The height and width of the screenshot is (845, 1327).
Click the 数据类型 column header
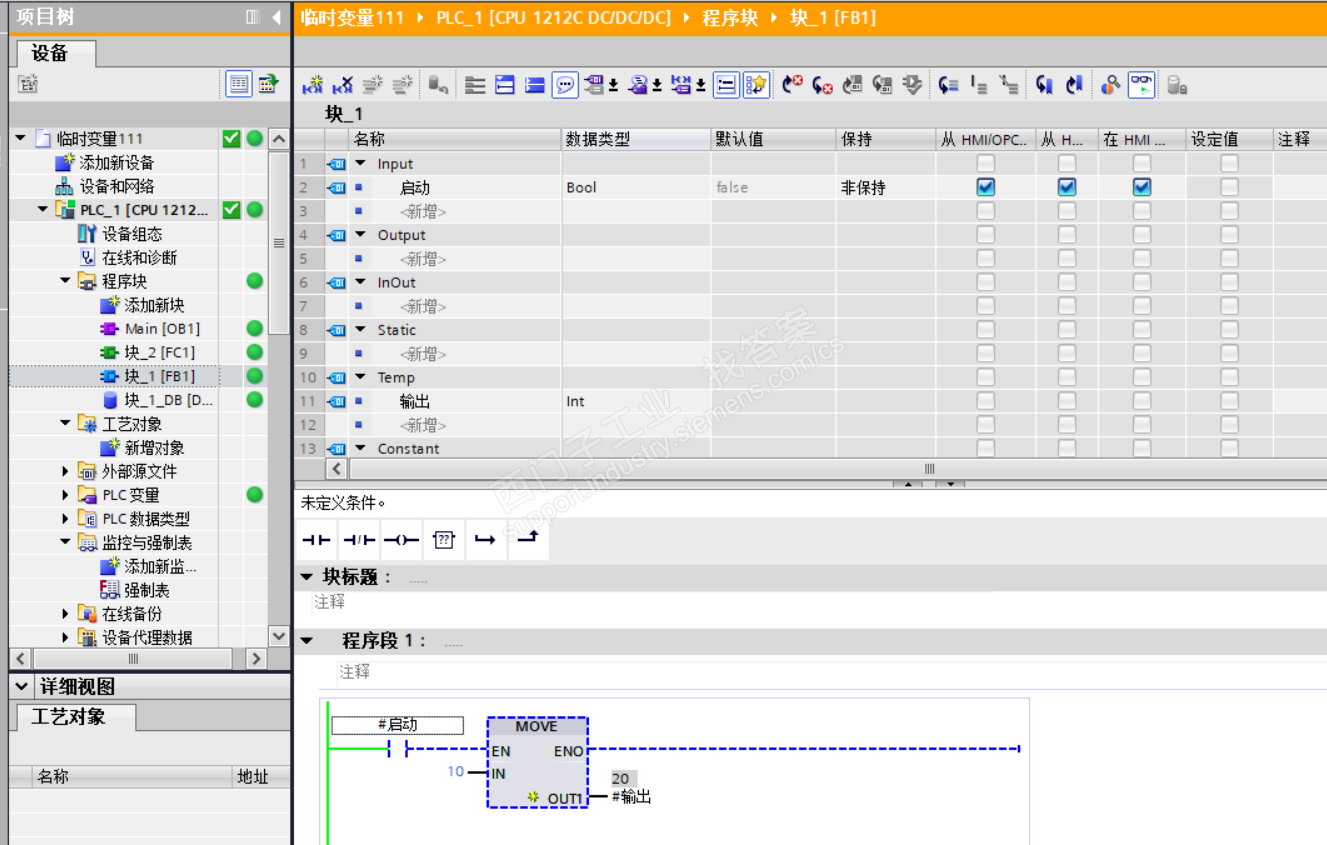[636, 139]
